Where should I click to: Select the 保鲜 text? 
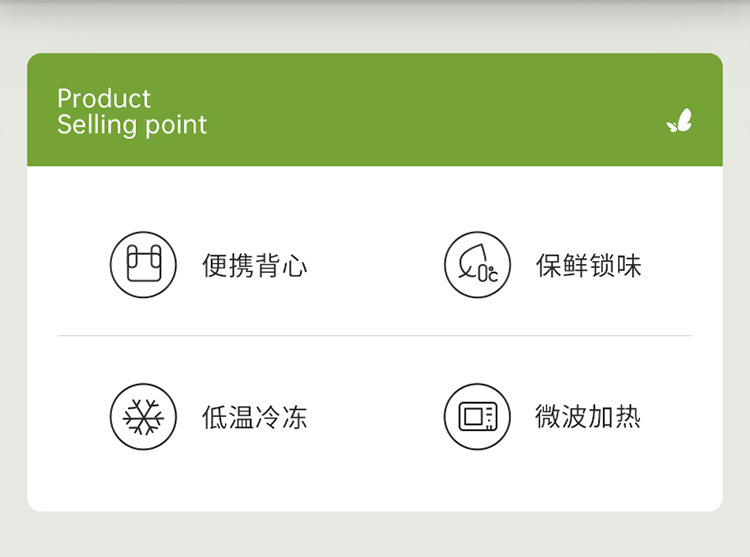tap(562, 265)
